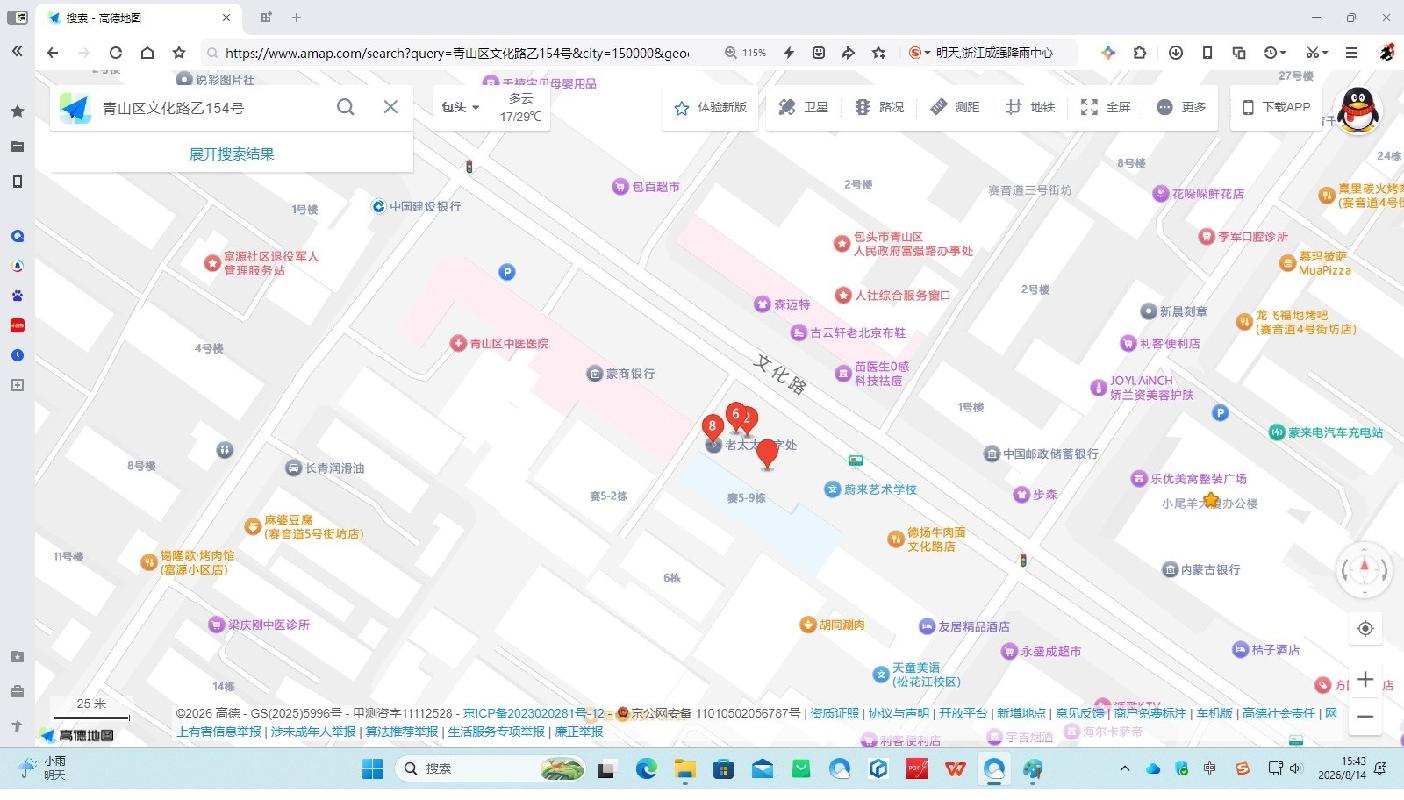Viewport: 1404px width, 800px height.
Task: Click the 德扬牛肉面 restaurant marker
Action: (x=896, y=539)
